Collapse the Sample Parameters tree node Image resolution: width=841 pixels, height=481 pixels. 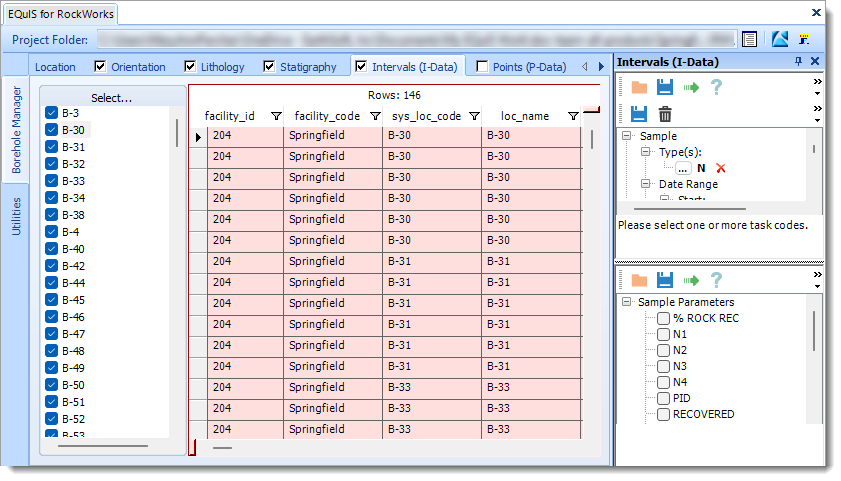pos(626,302)
